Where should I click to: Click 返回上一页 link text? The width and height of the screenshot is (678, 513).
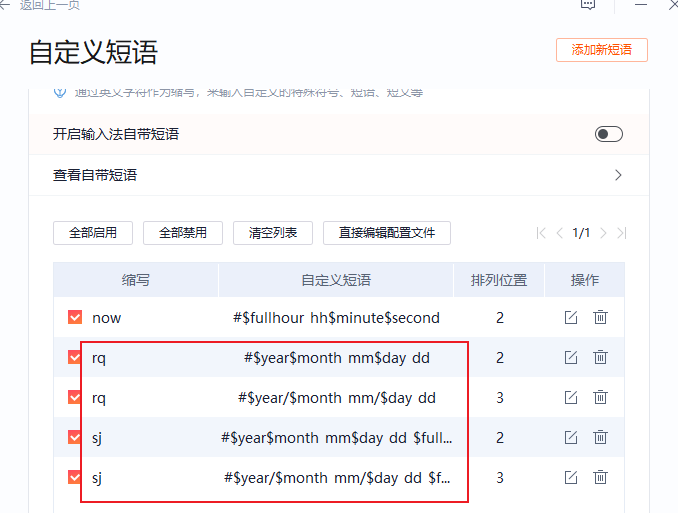[x=50, y=5]
